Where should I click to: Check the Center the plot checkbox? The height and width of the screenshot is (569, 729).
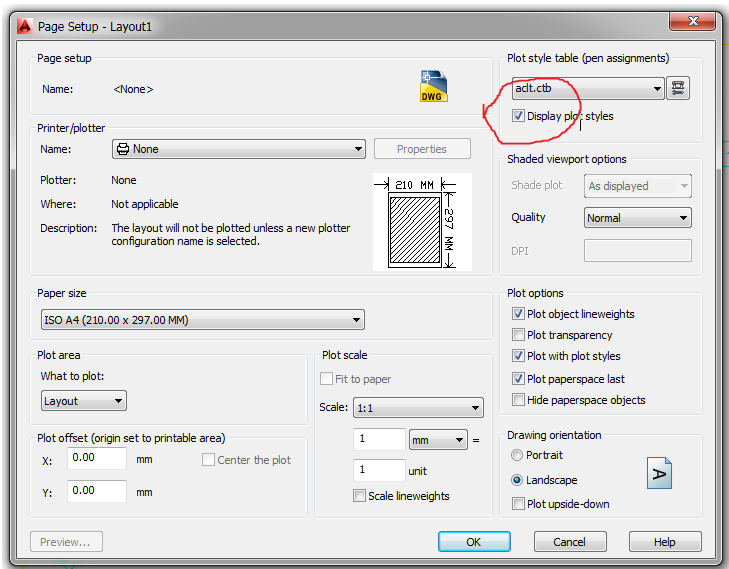pos(208,460)
